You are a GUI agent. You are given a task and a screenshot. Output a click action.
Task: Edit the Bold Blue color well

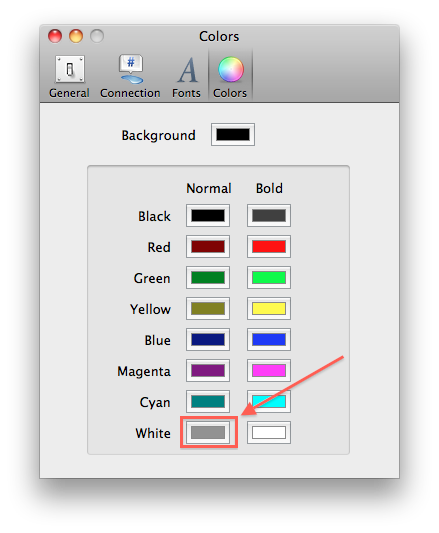(x=269, y=339)
